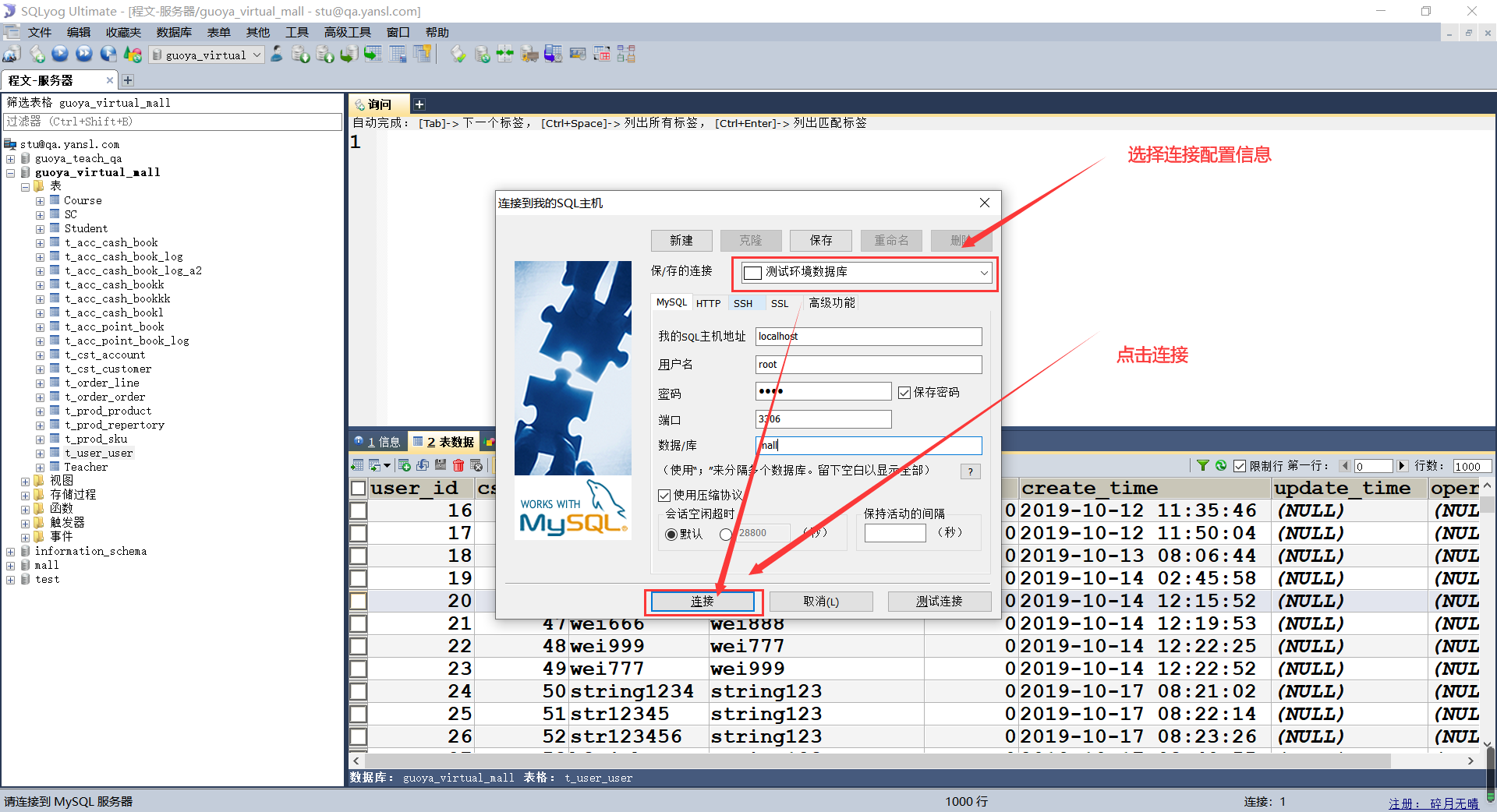Click the user manager icon
This screenshot has height=812, width=1497.
click(x=277, y=54)
